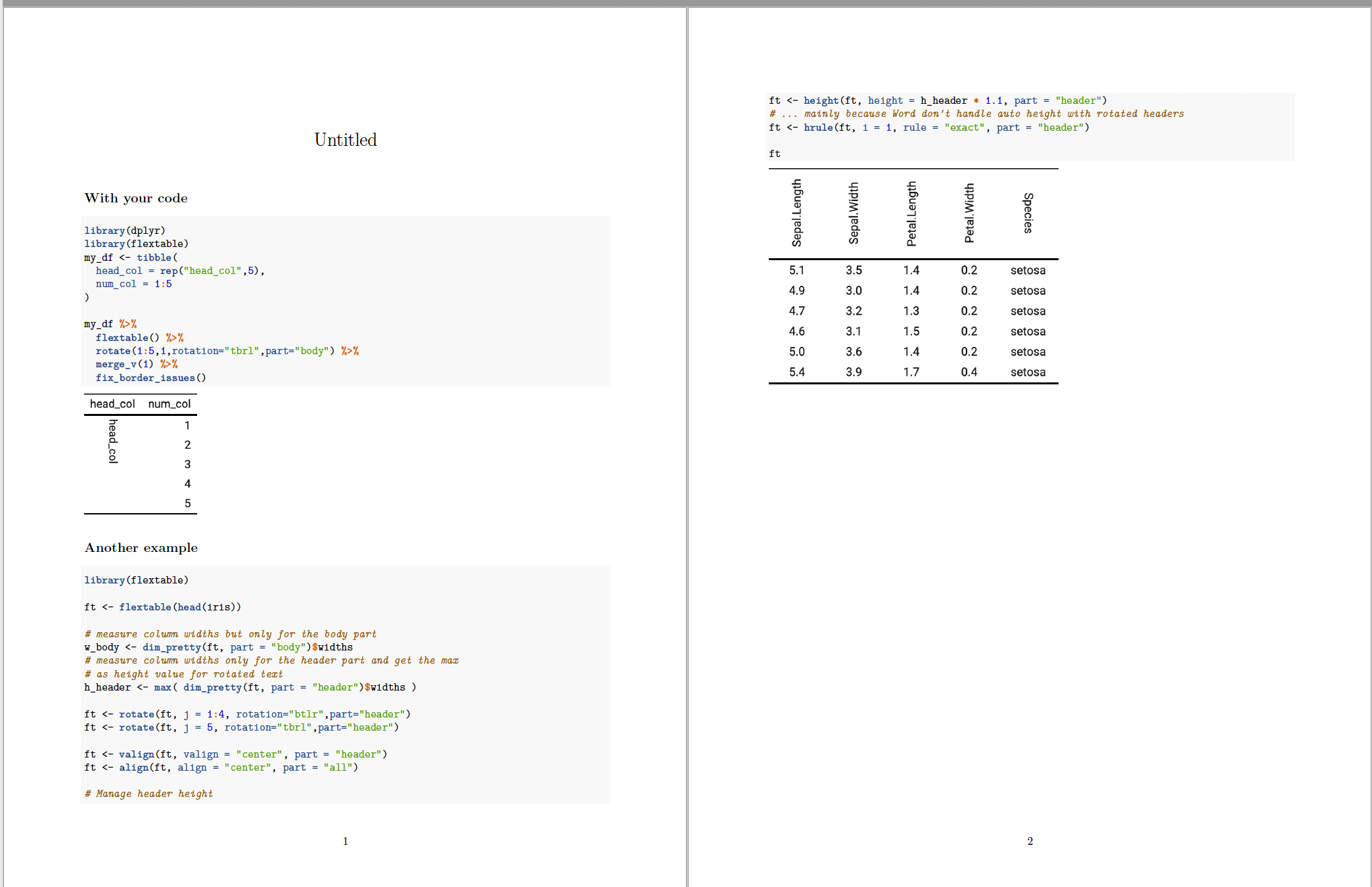Click the num_col column header

point(170,403)
